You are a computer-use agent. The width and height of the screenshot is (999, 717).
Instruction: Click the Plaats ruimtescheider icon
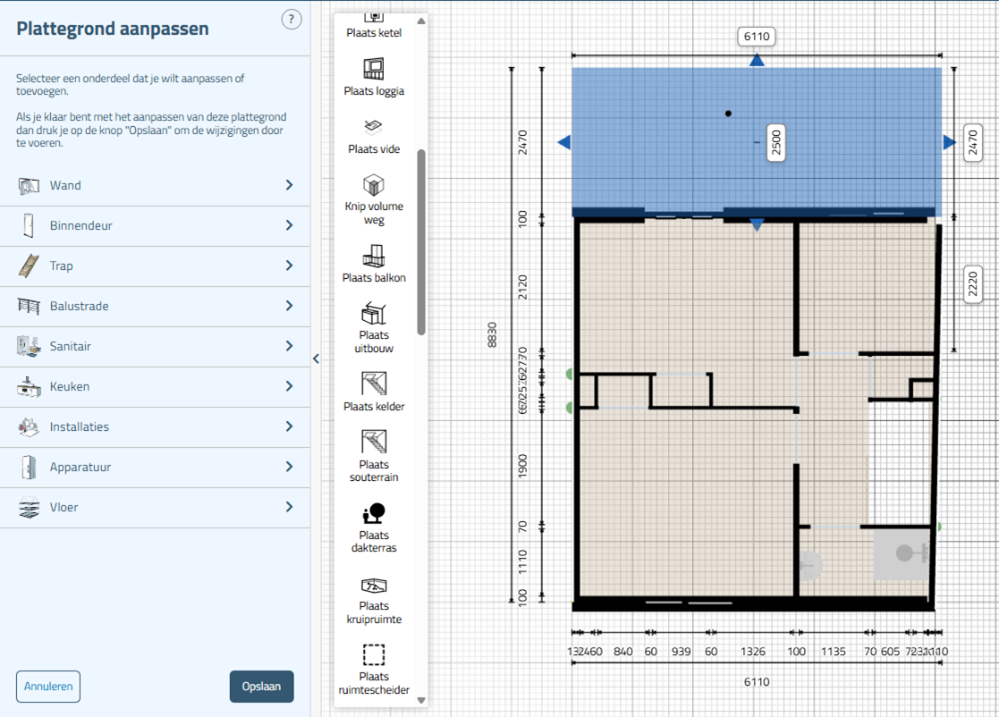coord(374,655)
